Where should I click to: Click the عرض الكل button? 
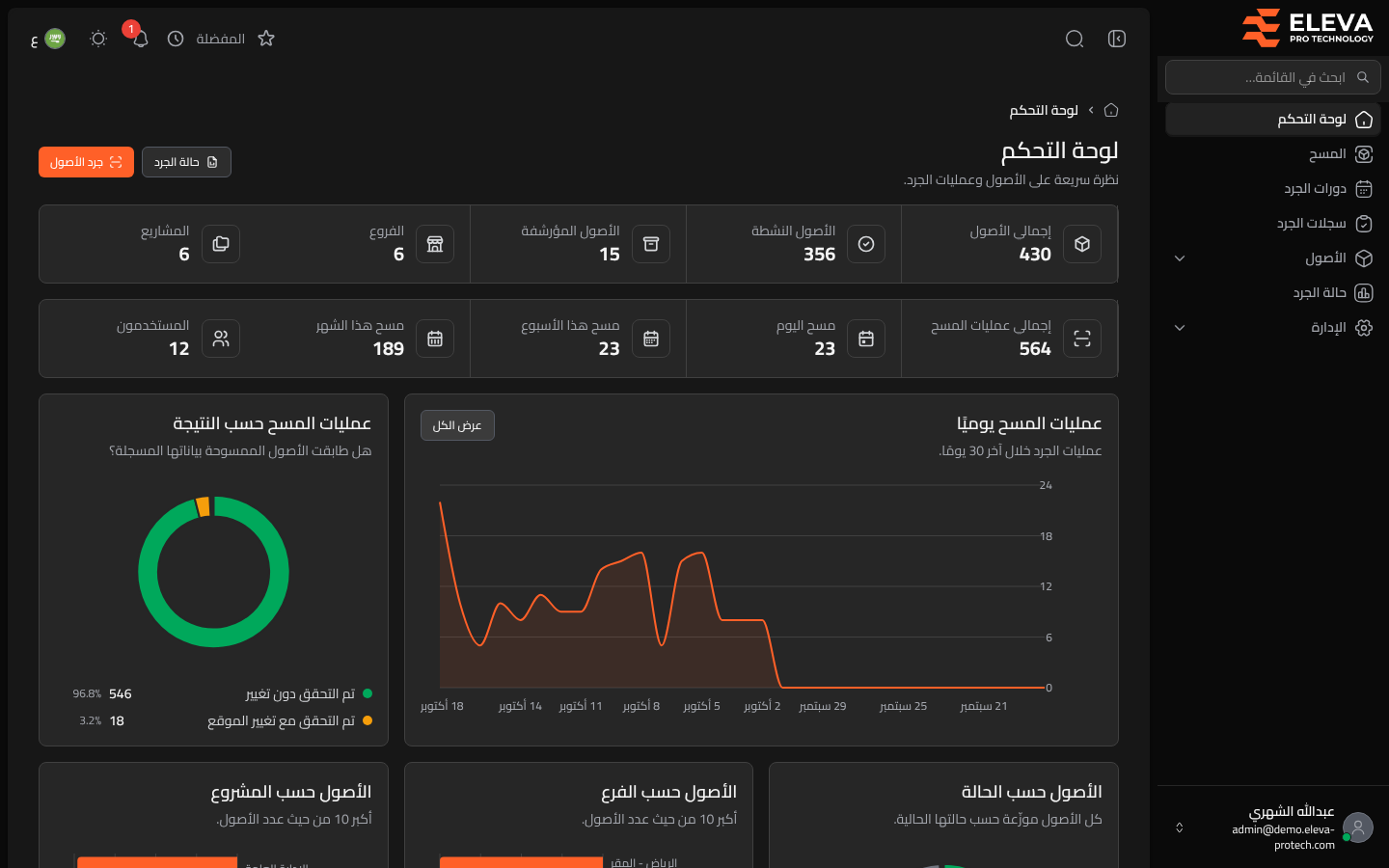click(x=457, y=425)
